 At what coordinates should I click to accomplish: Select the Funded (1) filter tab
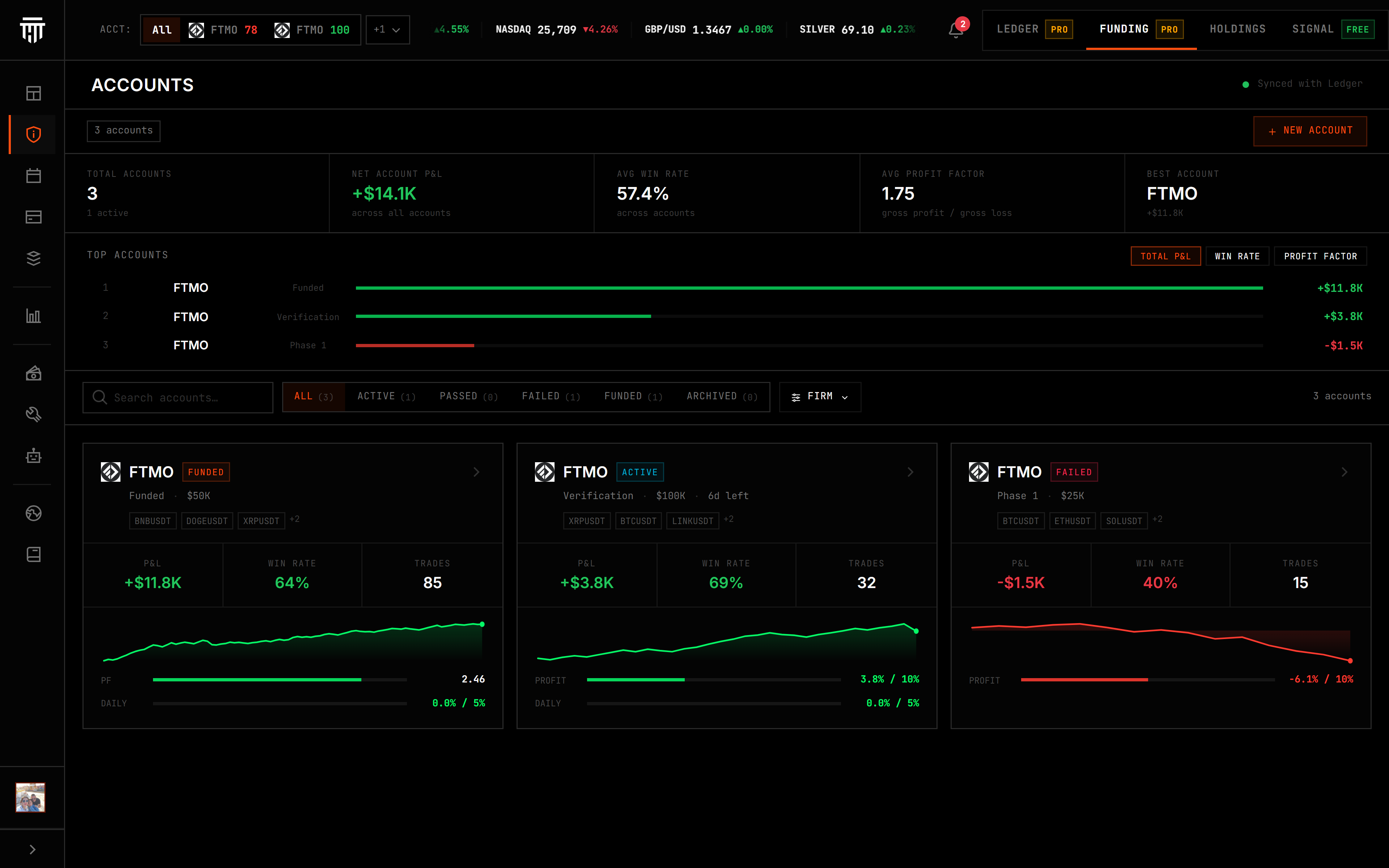click(x=633, y=397)
